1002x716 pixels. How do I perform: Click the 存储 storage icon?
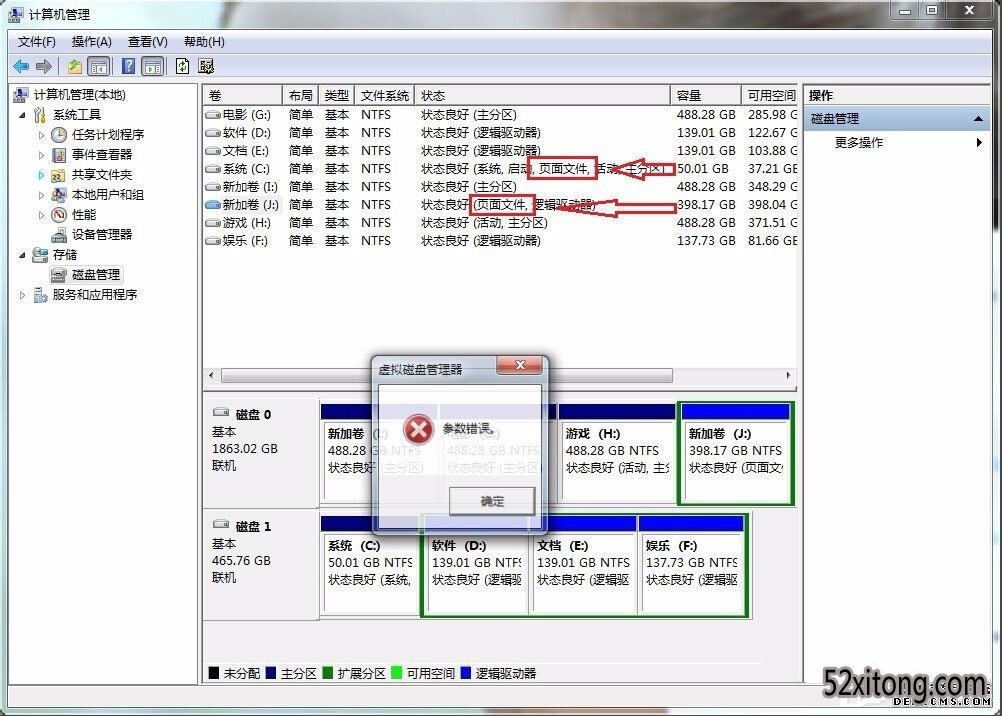click(x=40, y=254)
